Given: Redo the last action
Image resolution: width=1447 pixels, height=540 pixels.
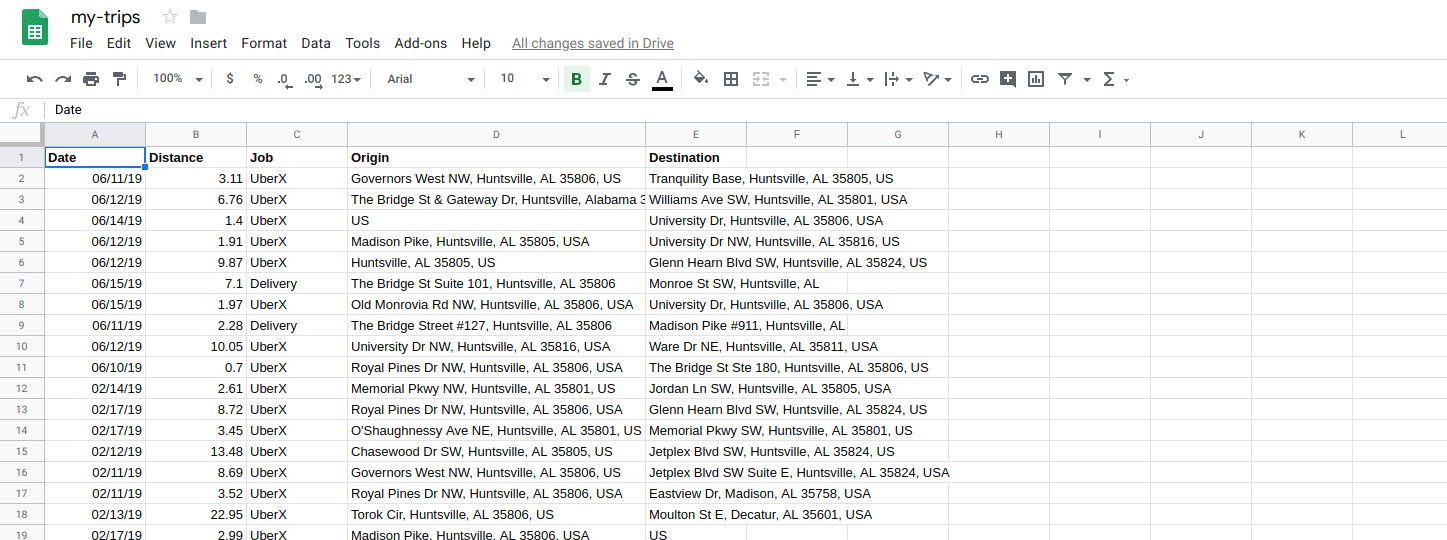Looking at the screenshot, I should (63, 79).
